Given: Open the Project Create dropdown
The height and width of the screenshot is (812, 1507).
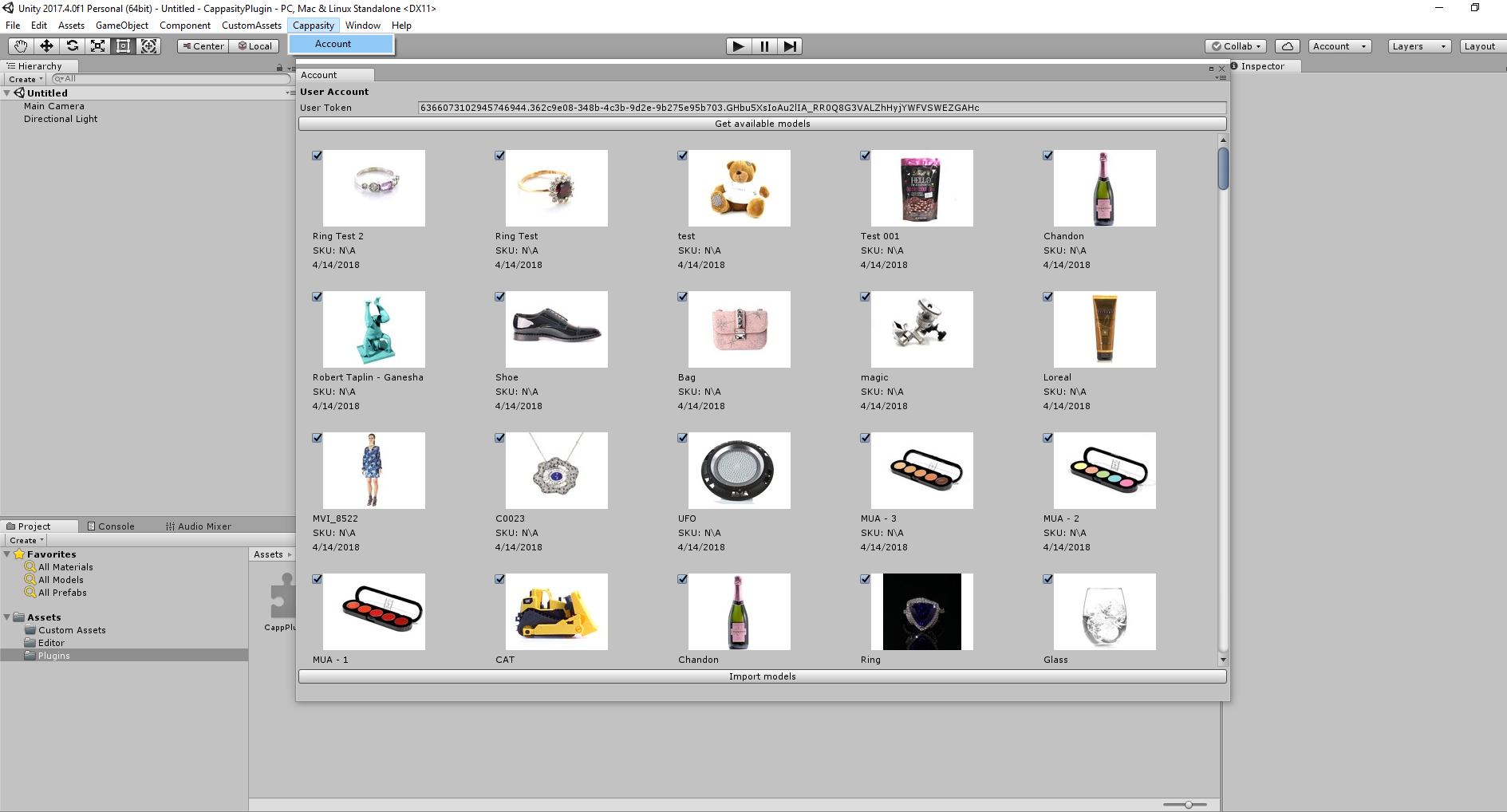Looking at the screenshot, I should click(x=26, y=540).
